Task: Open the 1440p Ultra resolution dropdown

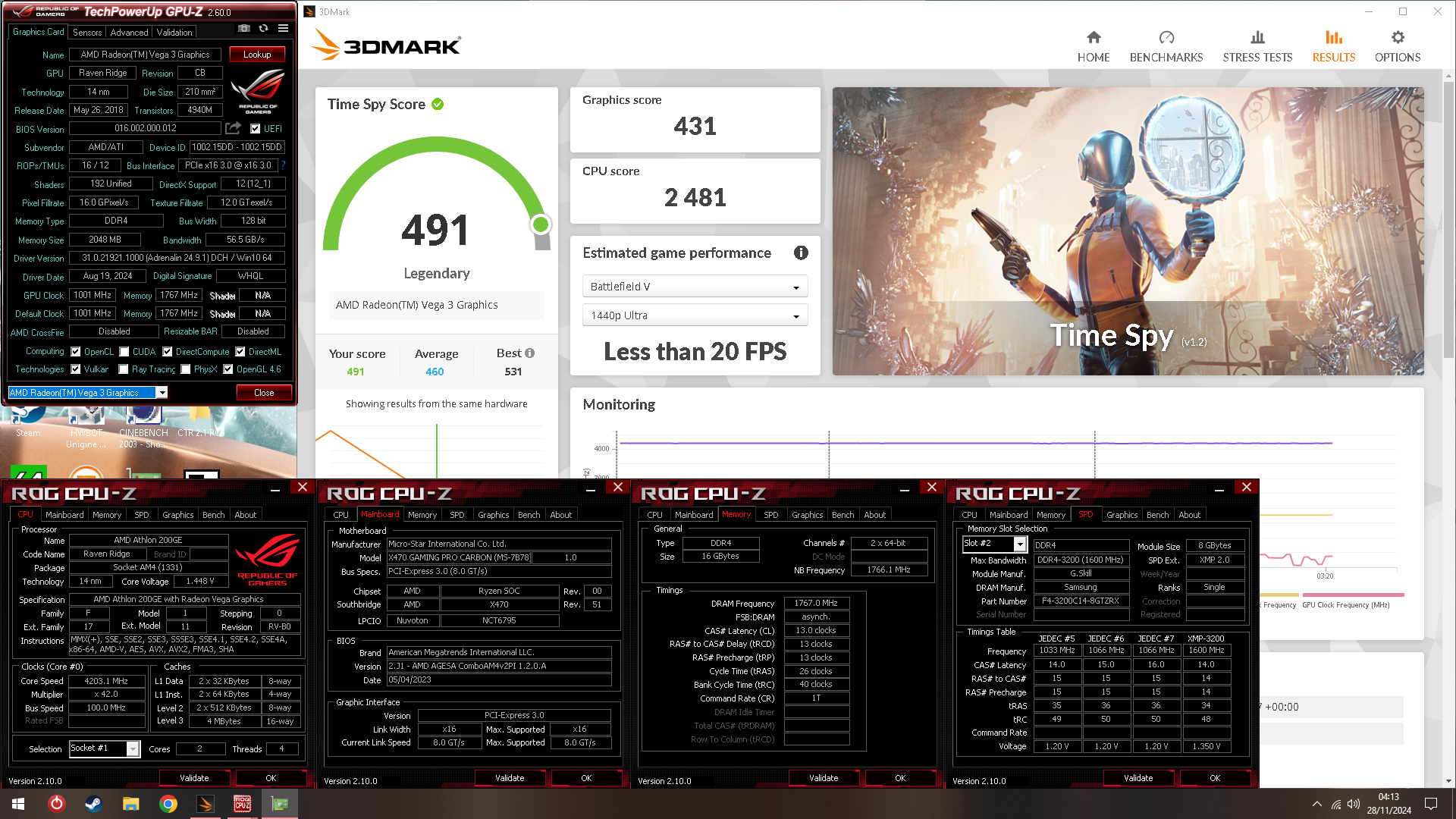Action: pyautogui.click(x=695, y=315)
